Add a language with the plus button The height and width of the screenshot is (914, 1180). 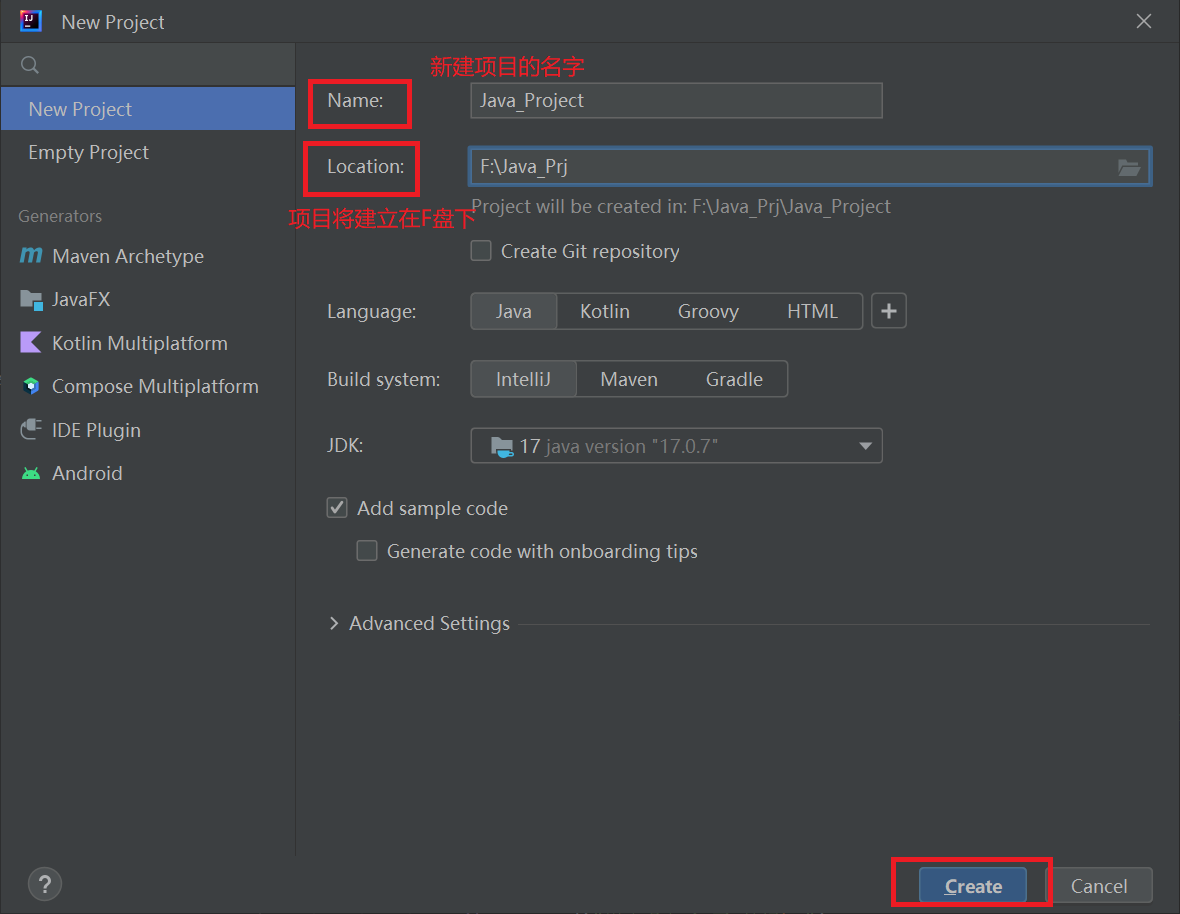click(x=889, y=311)
